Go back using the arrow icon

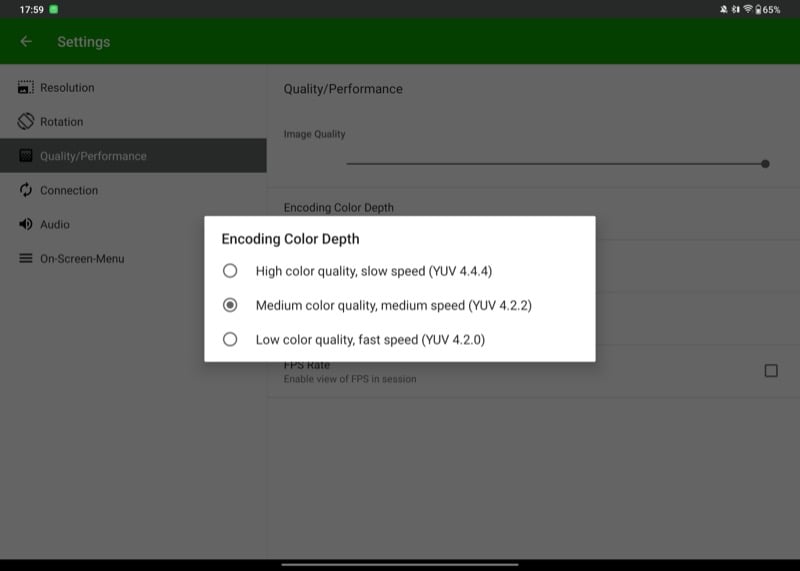coord(26,41)
